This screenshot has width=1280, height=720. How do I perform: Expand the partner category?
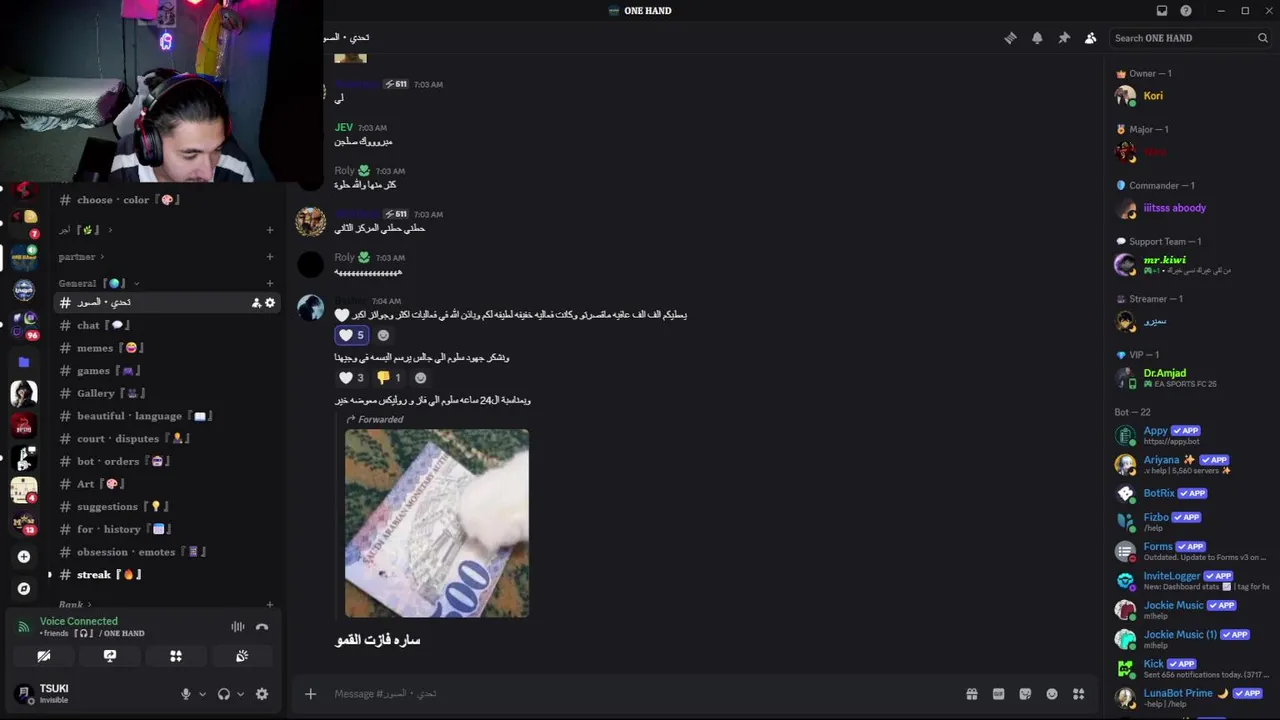pos(81,257)
